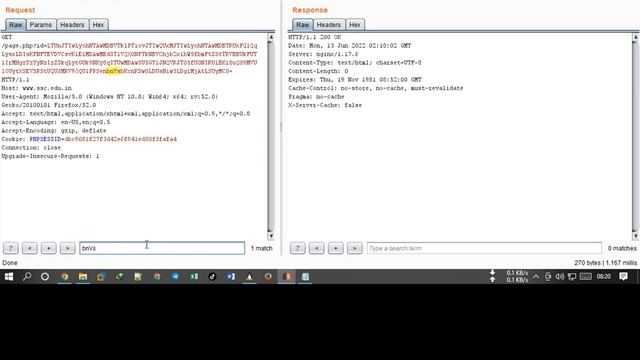Open Excel from the taskbar
The height and width of the screenshot is (360, 640).
coord(194,277)
